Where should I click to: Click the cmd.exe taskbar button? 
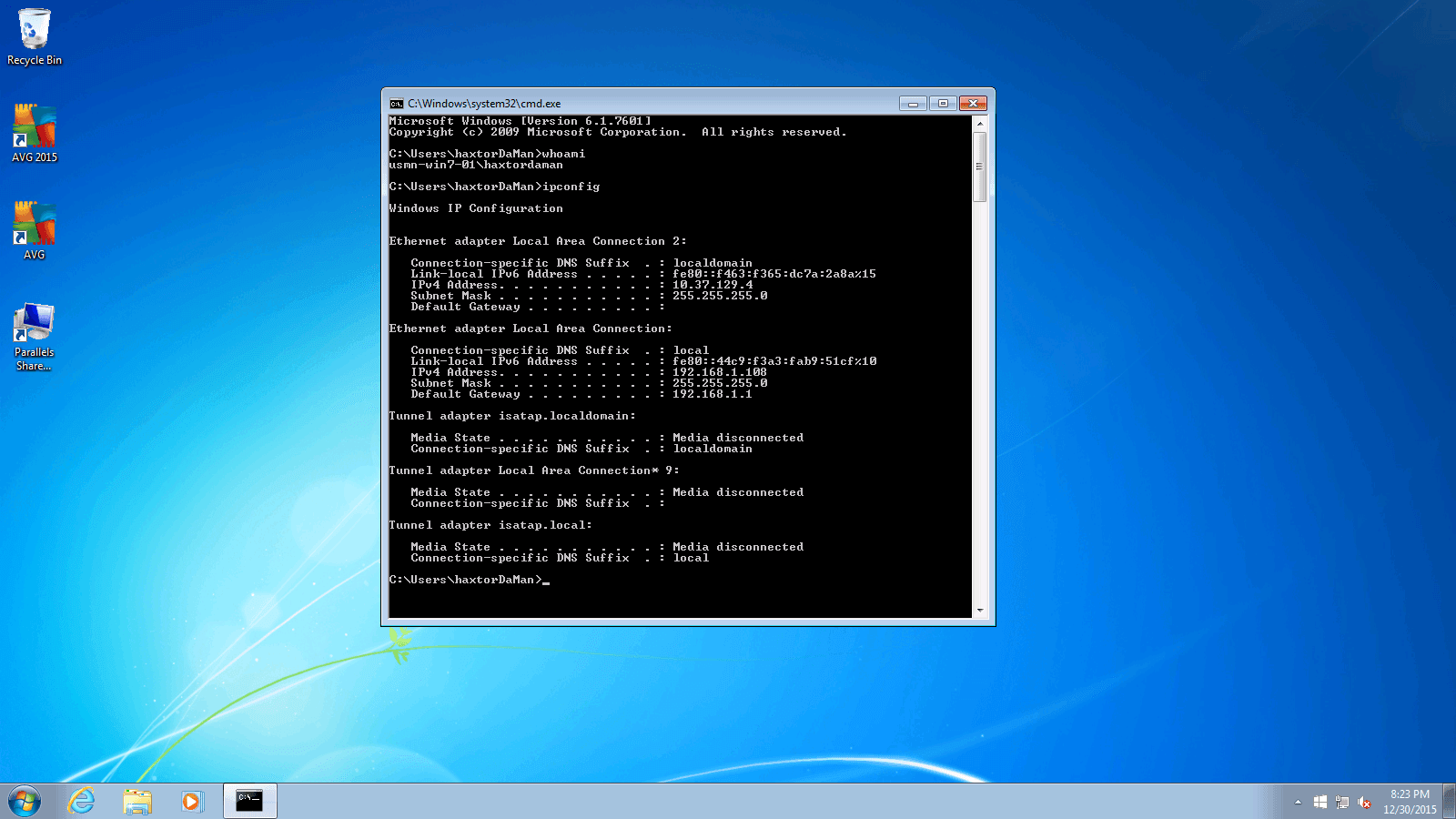point(249,802)
